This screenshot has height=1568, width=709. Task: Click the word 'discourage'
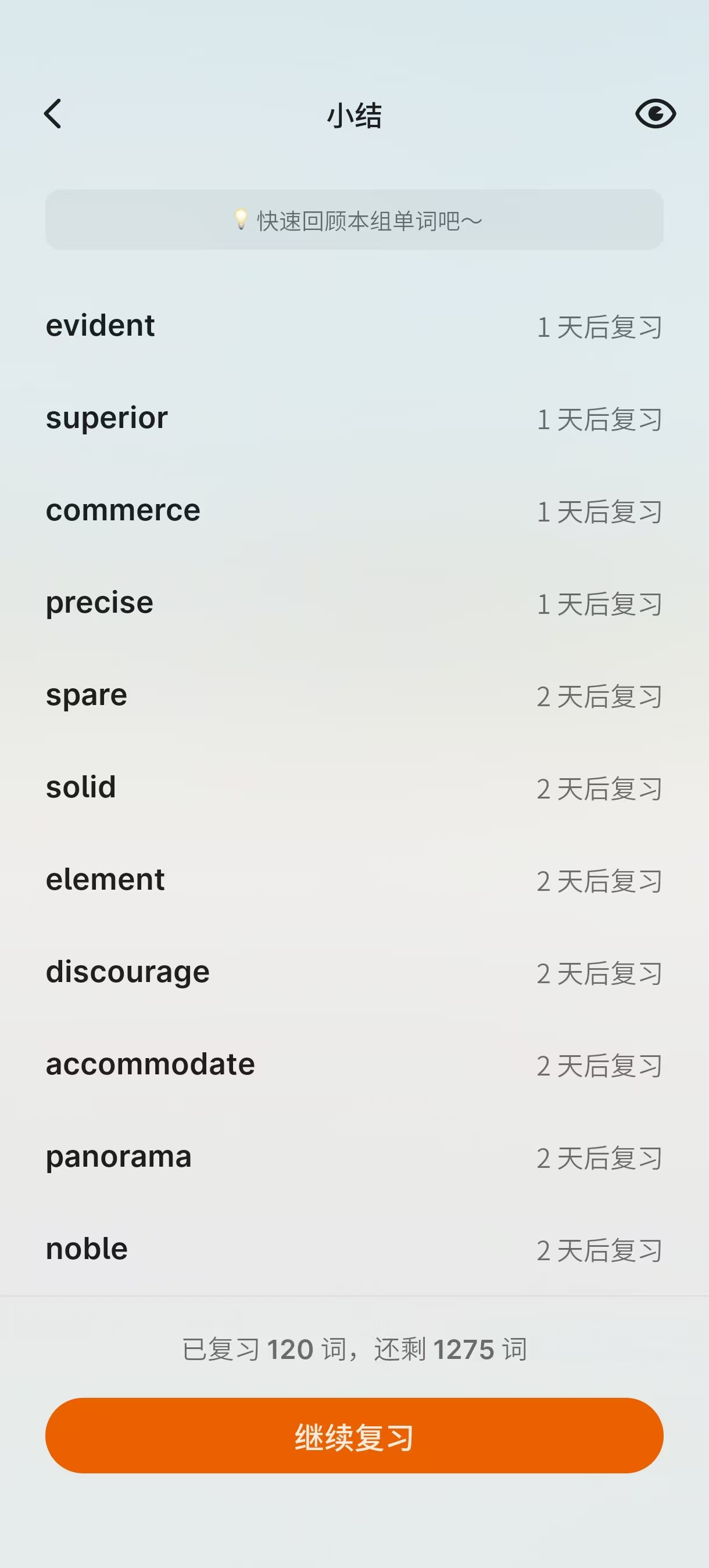click(128, 972)
